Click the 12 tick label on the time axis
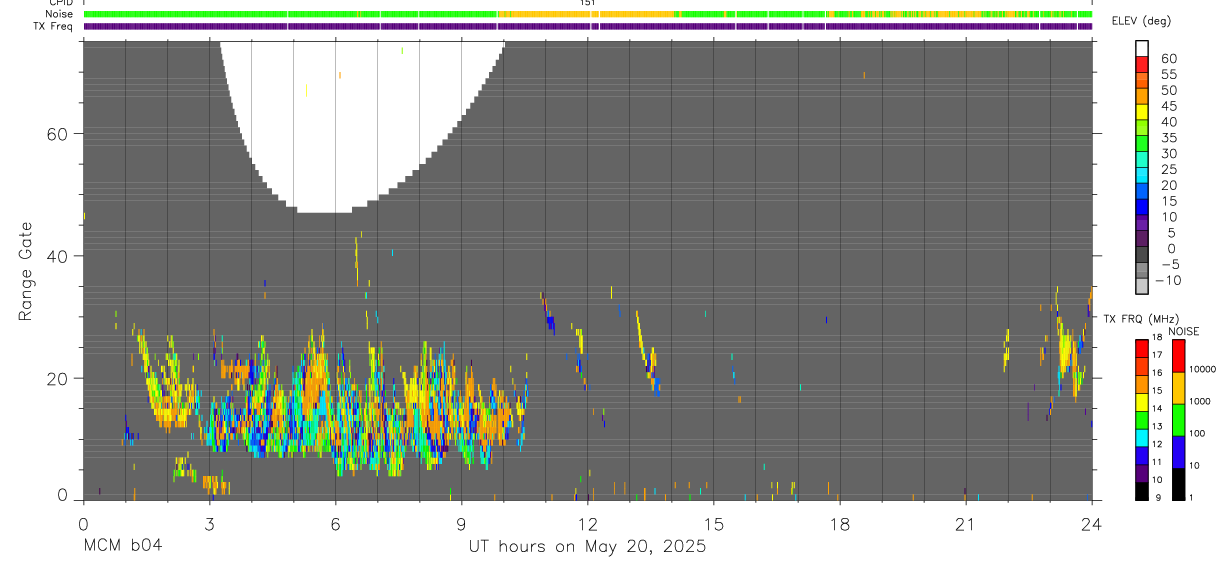 (588, 523)
